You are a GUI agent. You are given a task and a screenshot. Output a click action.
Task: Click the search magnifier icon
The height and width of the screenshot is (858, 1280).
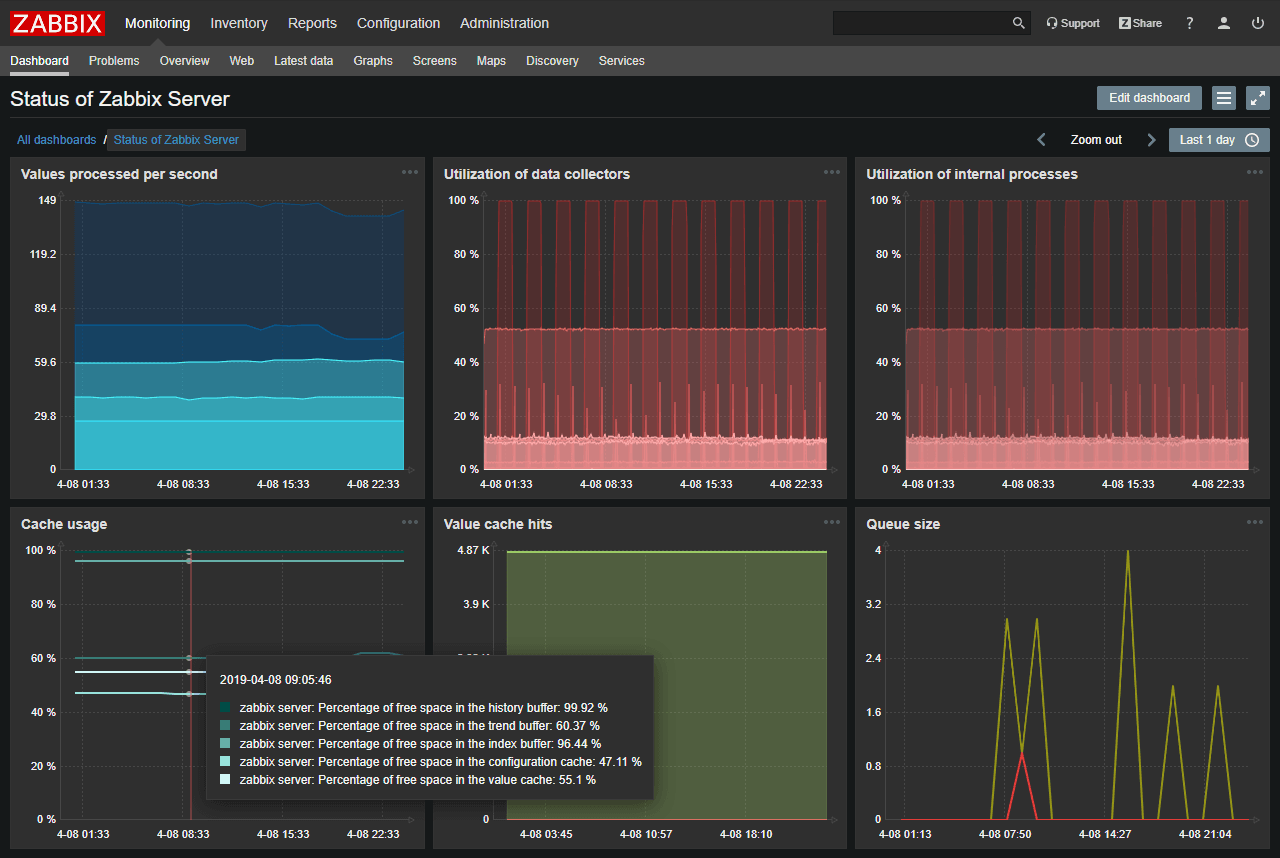point(1018,23)
